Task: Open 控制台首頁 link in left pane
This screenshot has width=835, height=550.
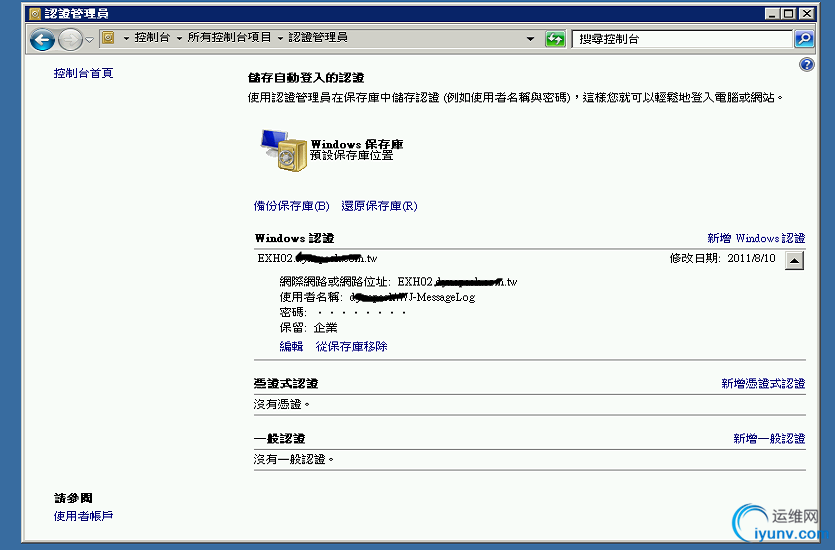Action: pos(84,73)
